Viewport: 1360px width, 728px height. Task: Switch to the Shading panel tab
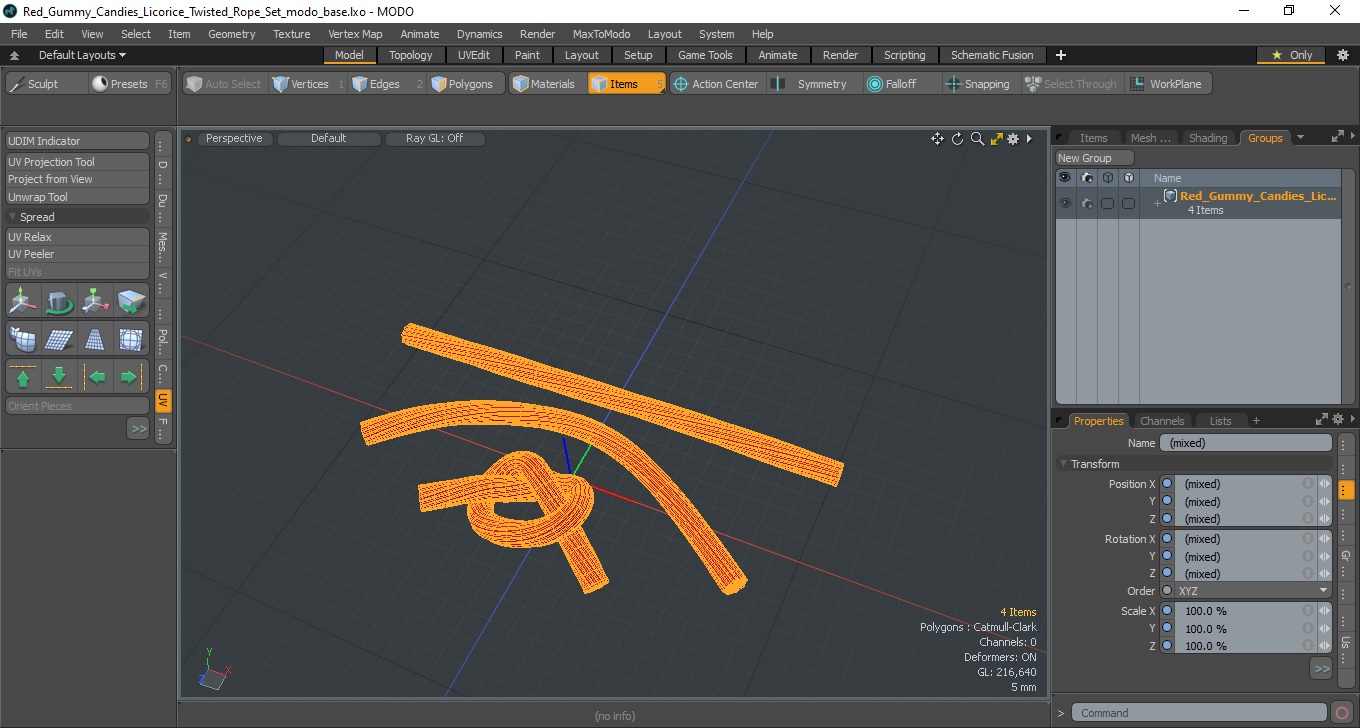click(x=1208, y=138)
